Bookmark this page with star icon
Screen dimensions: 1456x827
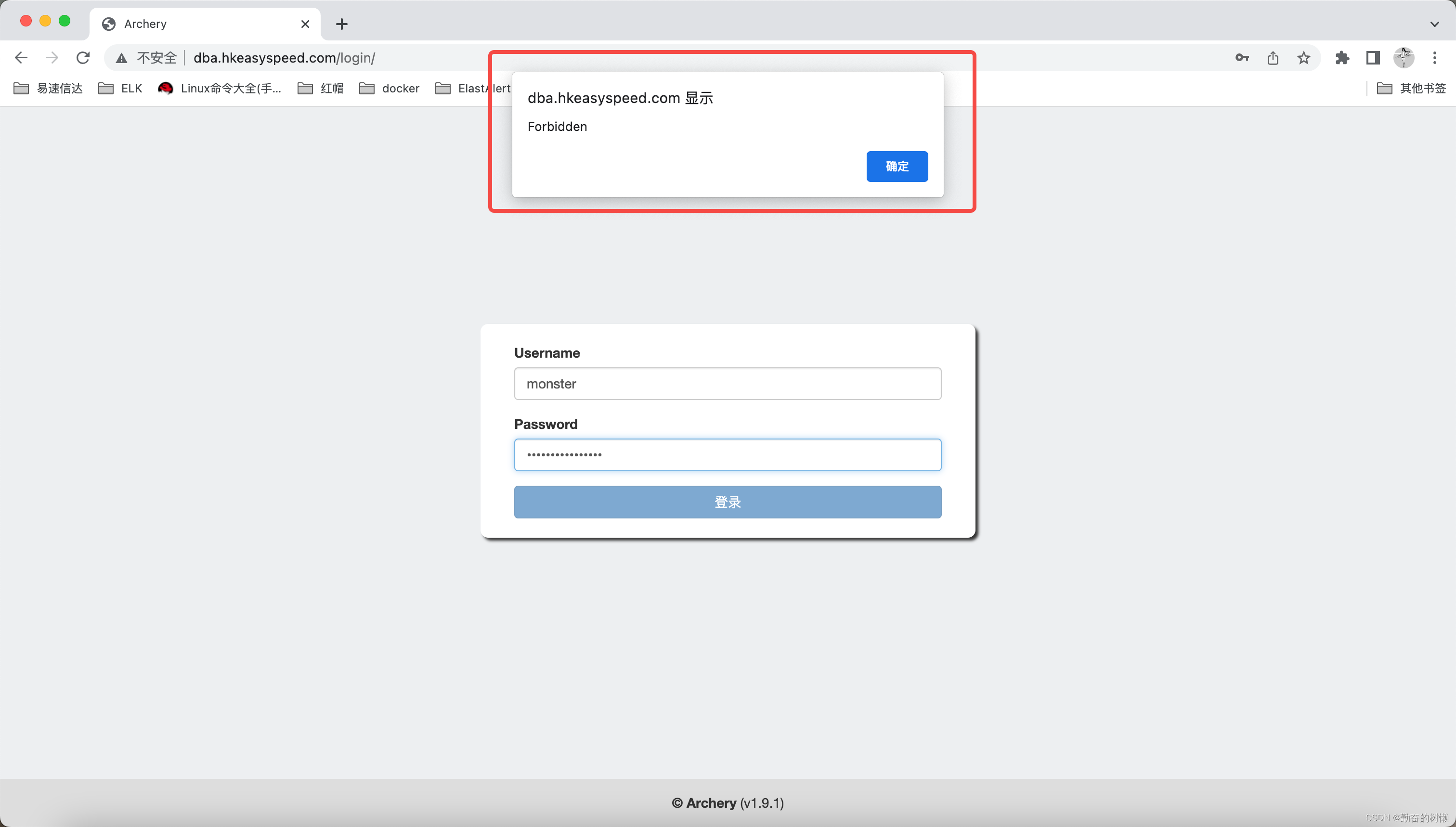1303,57
